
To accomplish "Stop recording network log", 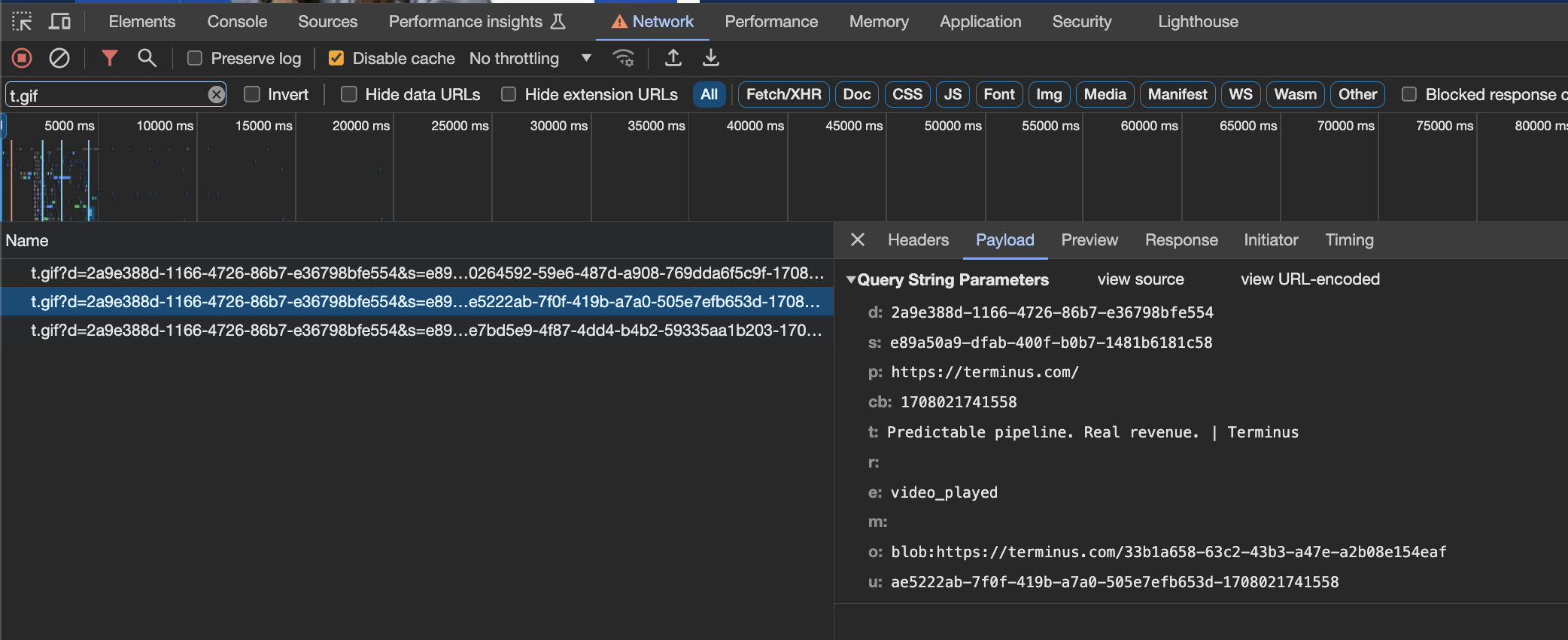I will click(22, 58).
